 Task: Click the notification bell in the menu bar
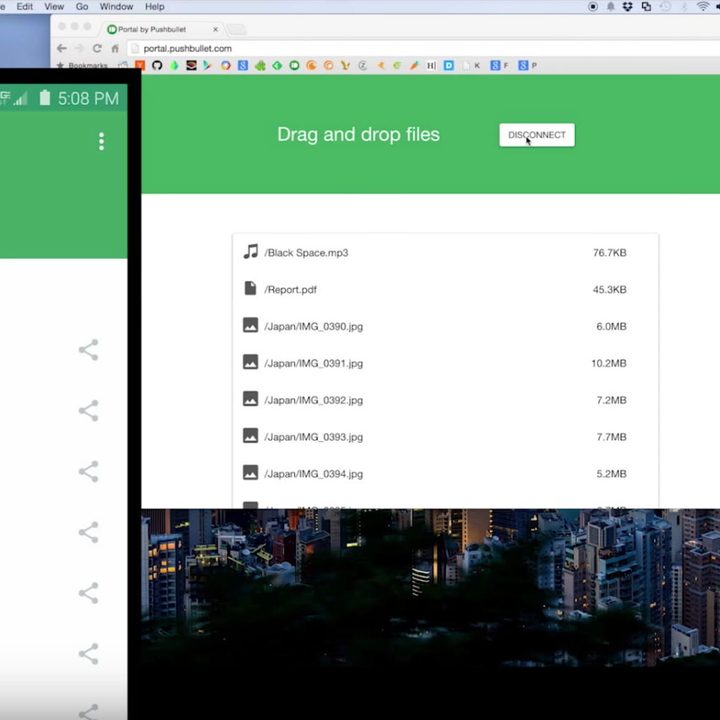(611, 6)
